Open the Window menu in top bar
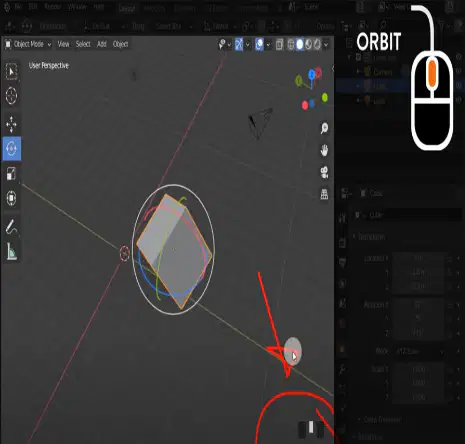 [77, 7]
